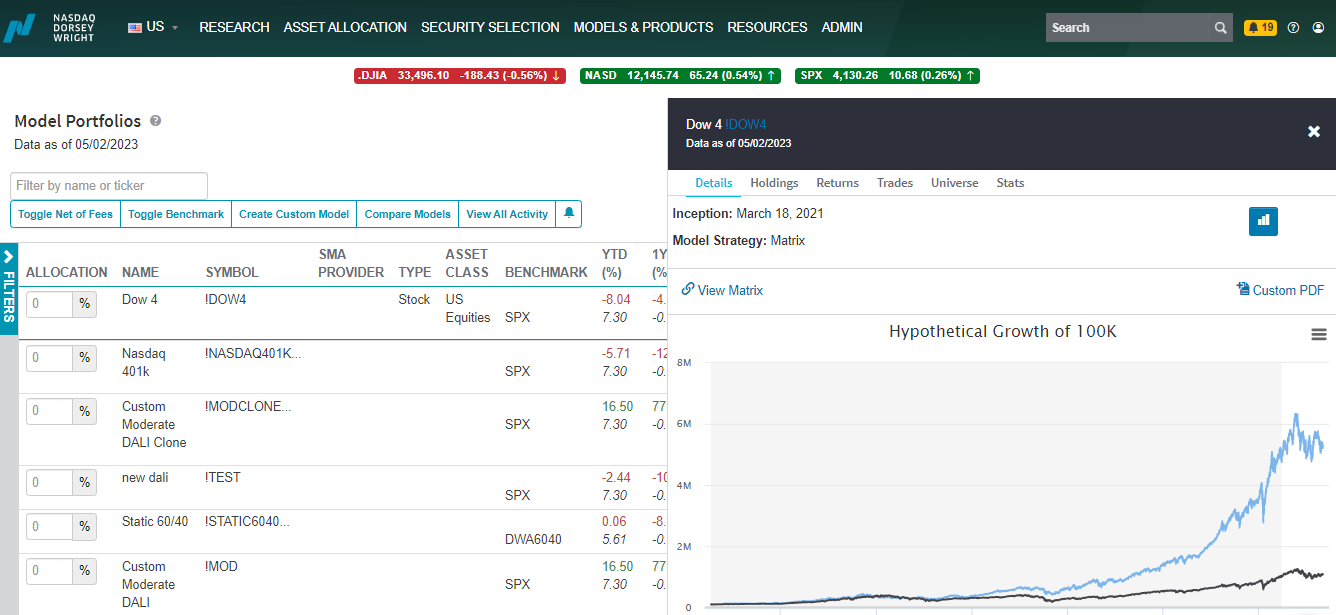This screenshot has width=1336, height=615.
Task: Open the chart hamburger menu icon
Action: [x=1319, y=335]
